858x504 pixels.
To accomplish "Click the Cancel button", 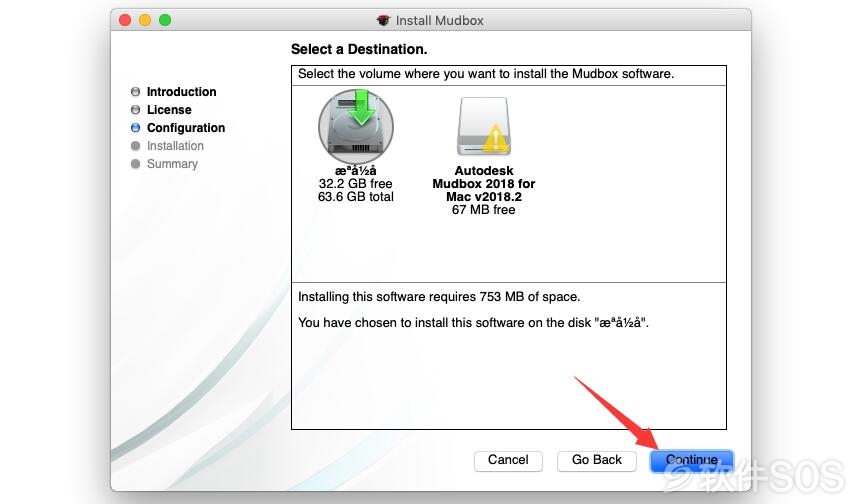I will point(508,460).
